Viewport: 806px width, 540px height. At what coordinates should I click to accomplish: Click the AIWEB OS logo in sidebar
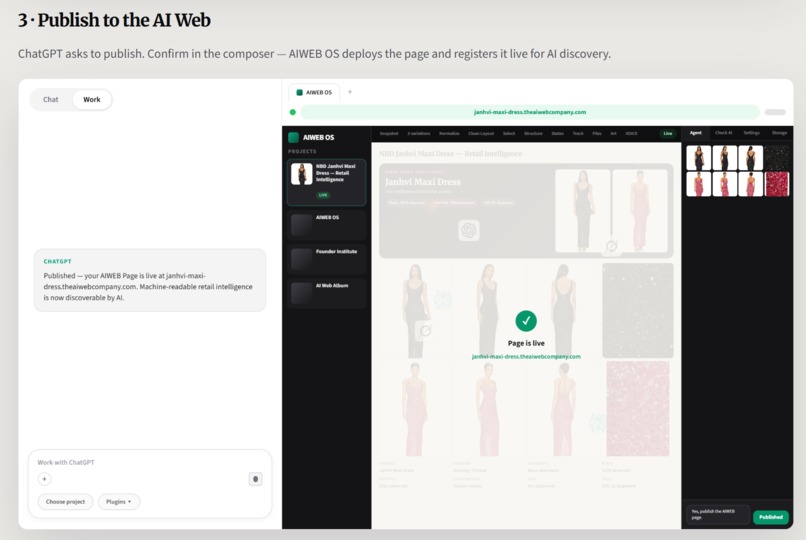pos(294,137)
